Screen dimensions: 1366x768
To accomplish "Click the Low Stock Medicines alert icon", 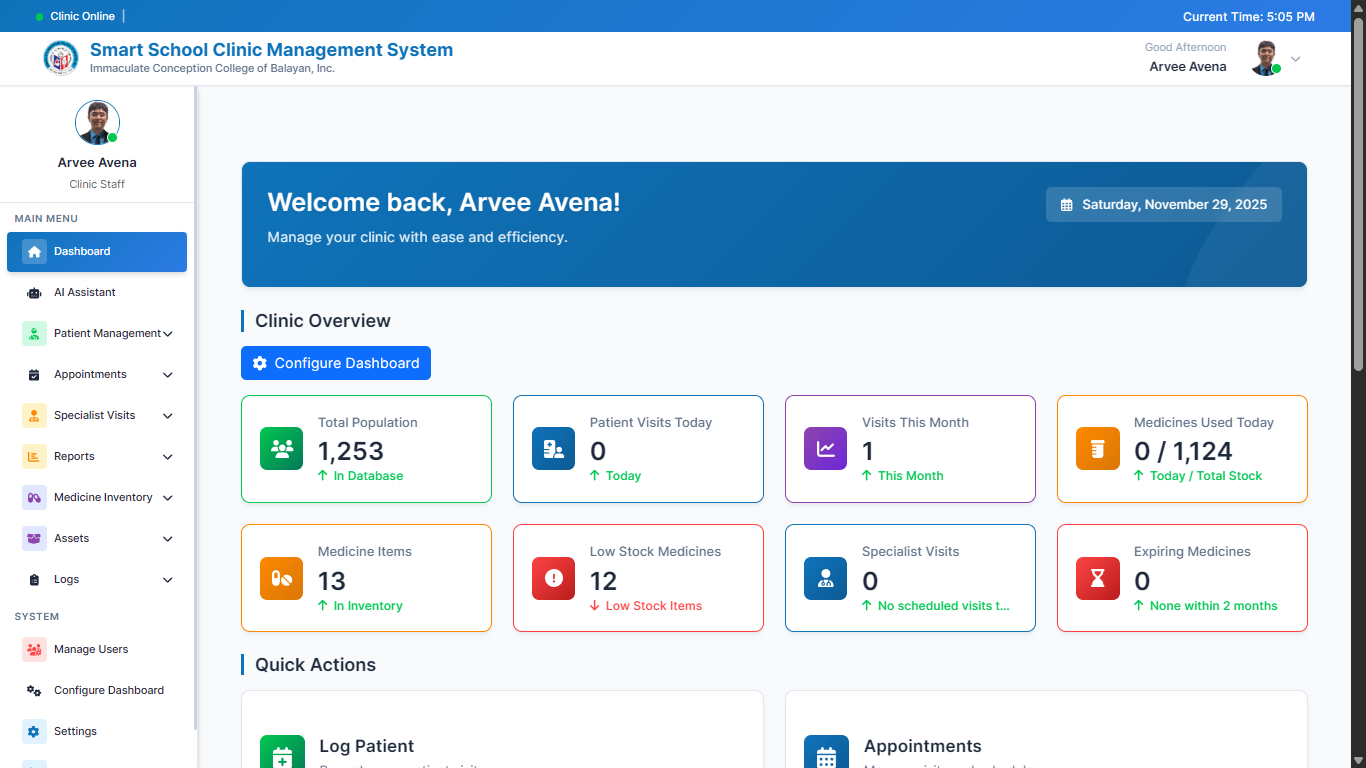I will [x=553, y=579].
